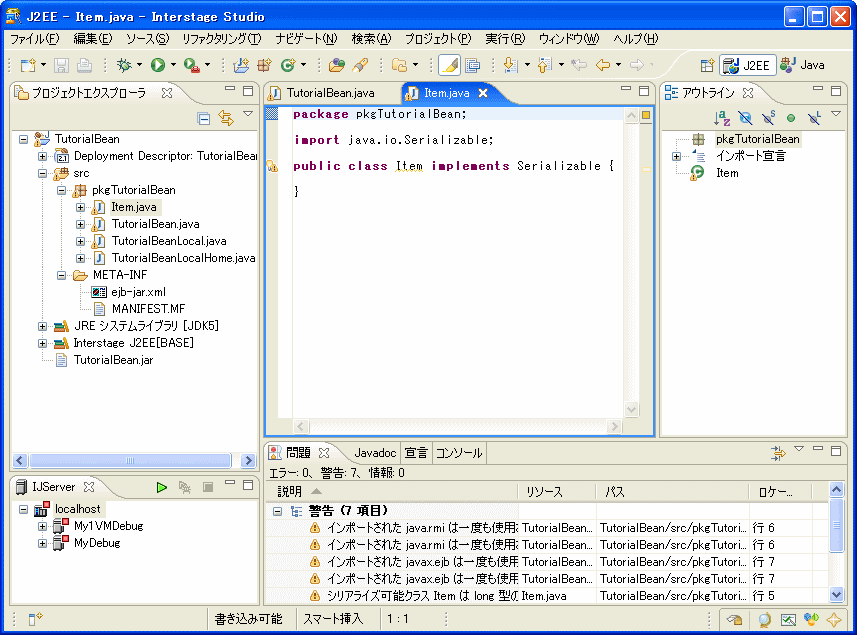Click the Project Explorer horizontal scrollbar thumb
The image size is (857, 635).
[130, 460]
